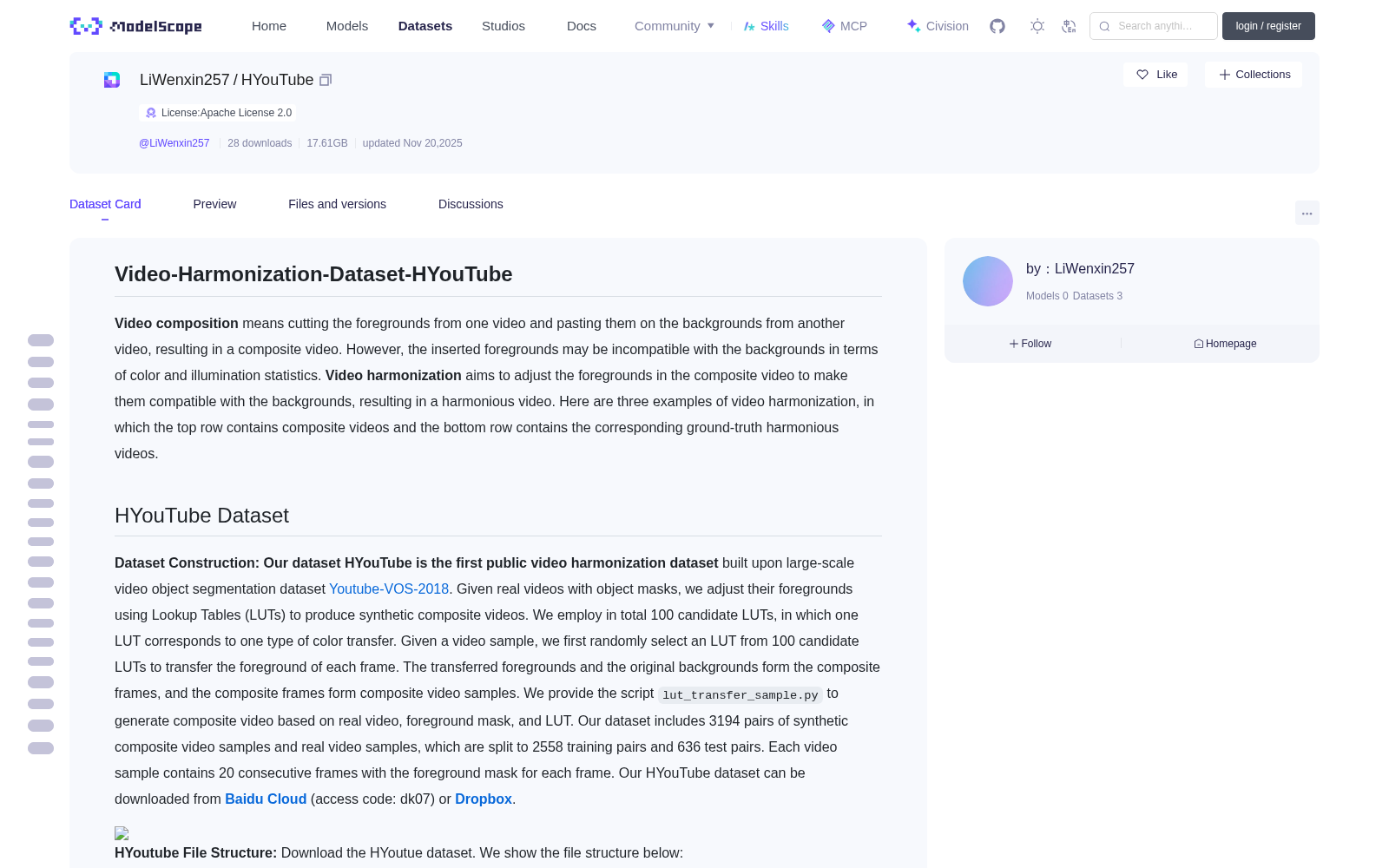The height and width of the screenshot is (868, 1389).
Task: Click the Apache License 2.0 tag
Action: (x=218, y=113)
